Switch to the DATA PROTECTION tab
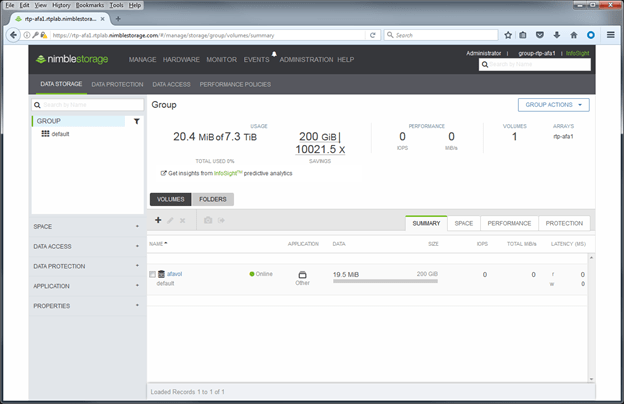This screenshot has width=624, height=404. pyautogui.click(x=117, y=84)
